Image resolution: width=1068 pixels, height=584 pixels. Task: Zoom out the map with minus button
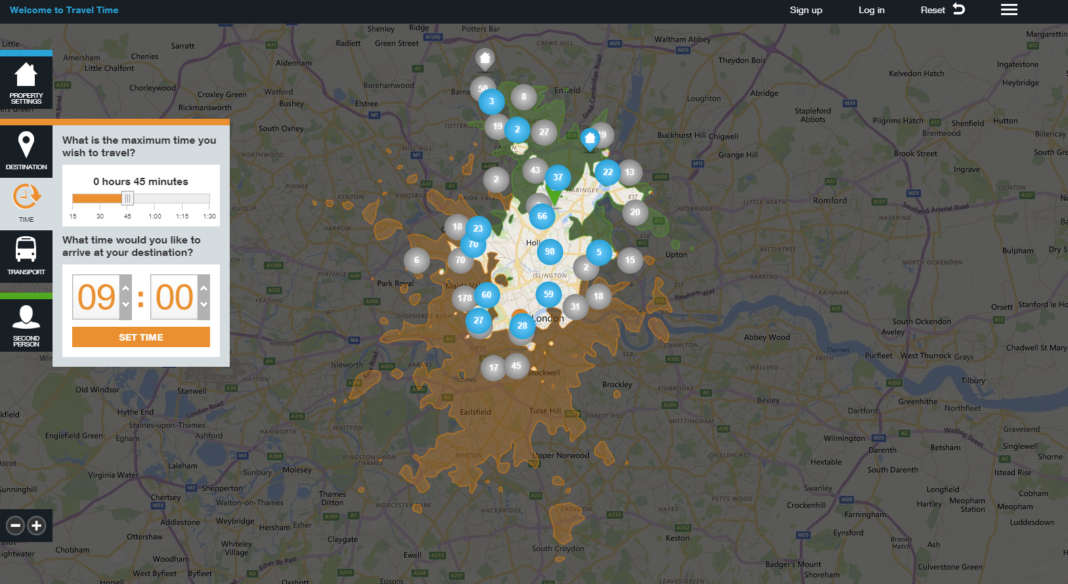point(15,525)
